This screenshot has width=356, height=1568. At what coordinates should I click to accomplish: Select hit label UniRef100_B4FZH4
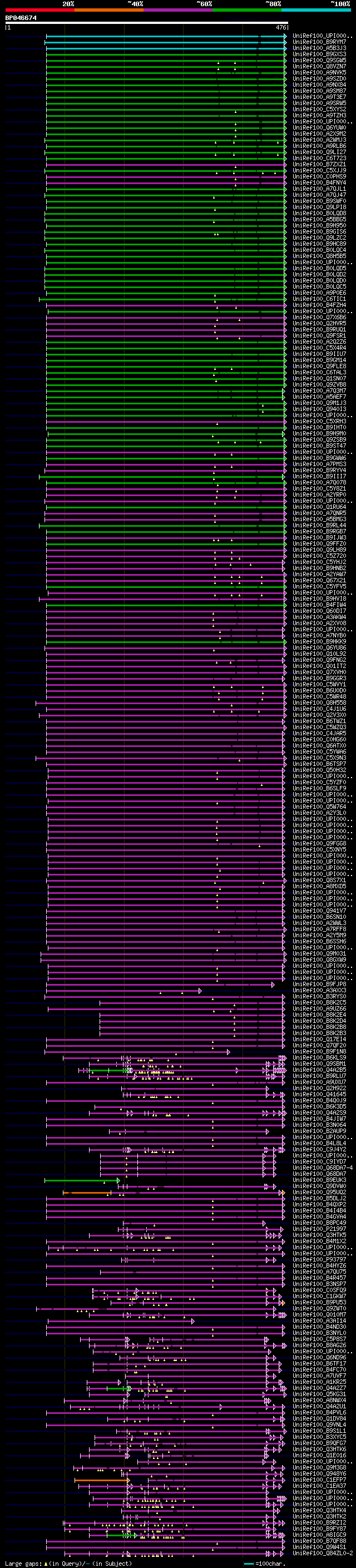click(x=319, y=305)
